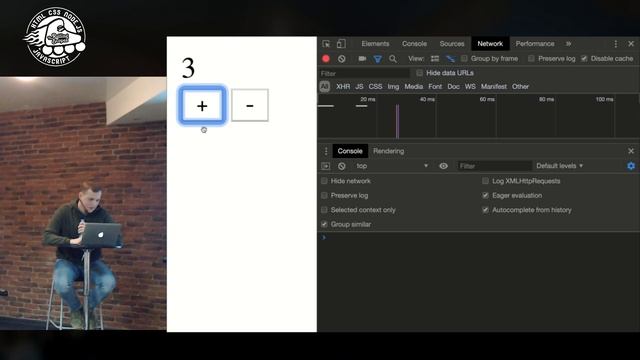Image resolution: width=640 pixels, height=360 pixels.
Task: Filter requests by Img
Action: [x=393, y=87]
